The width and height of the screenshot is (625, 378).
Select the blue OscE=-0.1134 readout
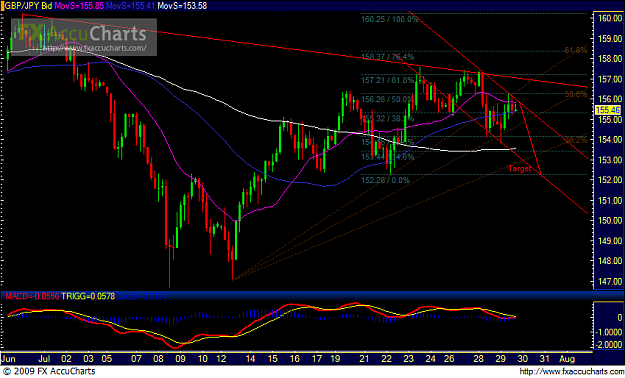coord(142,296)
